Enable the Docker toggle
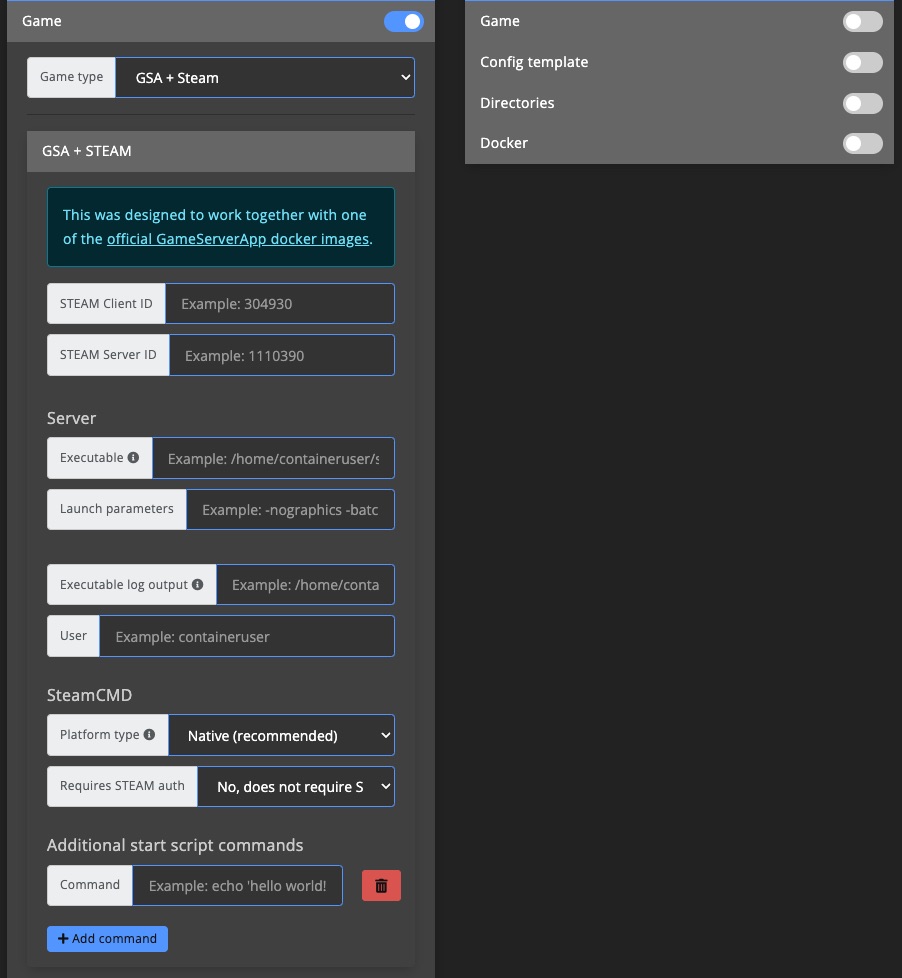The image size is (902, 978). click(x=861, y=143)
